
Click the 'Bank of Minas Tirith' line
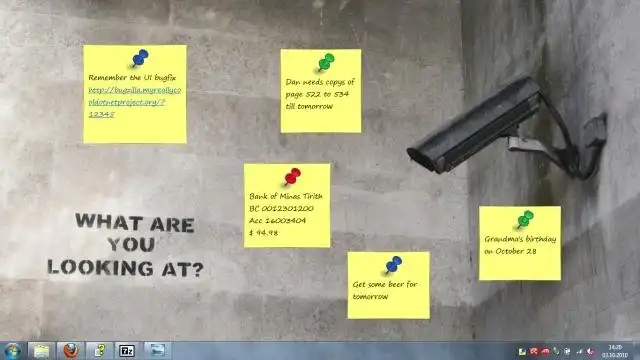(286, 196)
